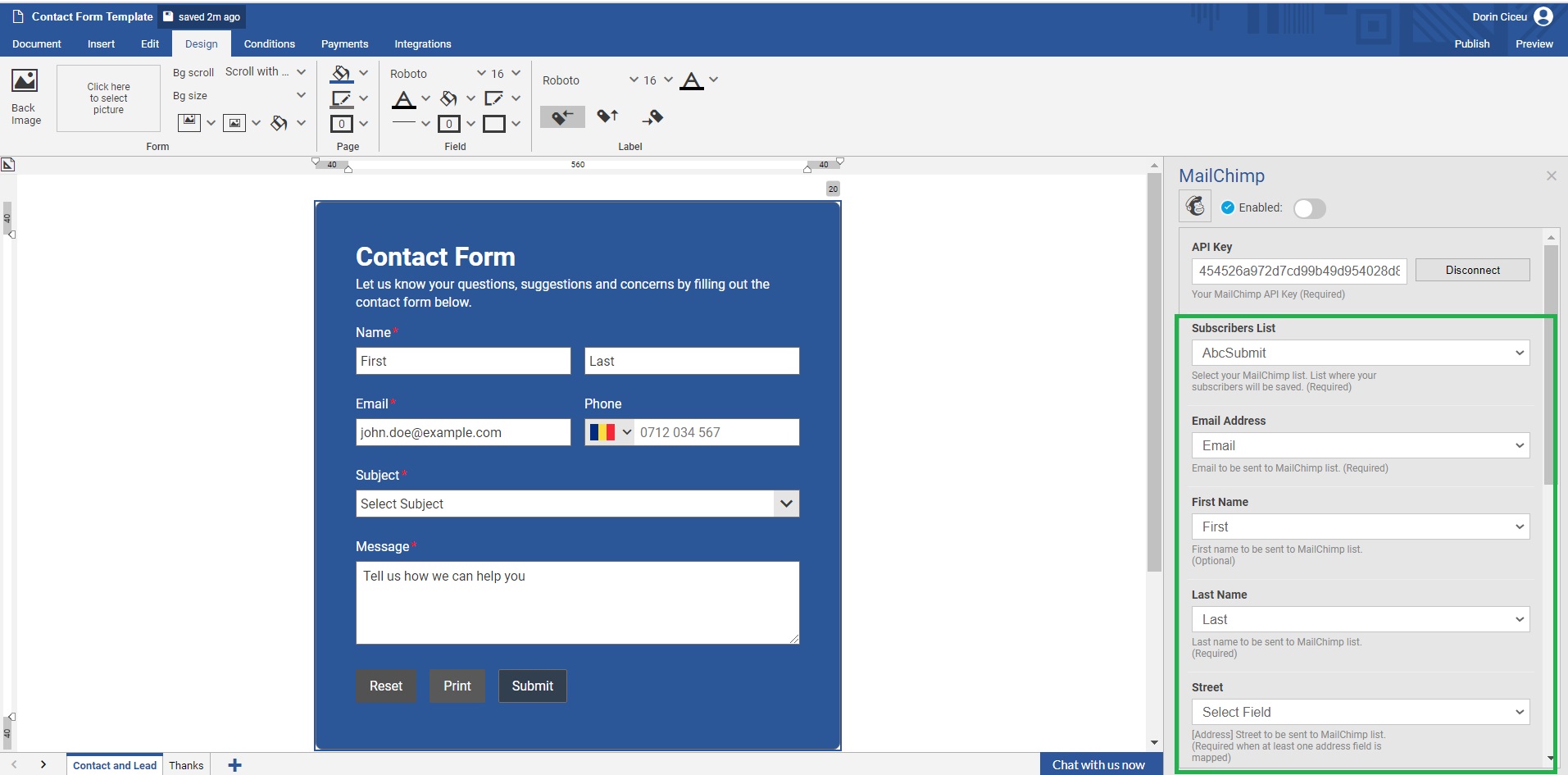Click the Publish button
Screen dimensions: 1568x775
[x=1471, y=44]
